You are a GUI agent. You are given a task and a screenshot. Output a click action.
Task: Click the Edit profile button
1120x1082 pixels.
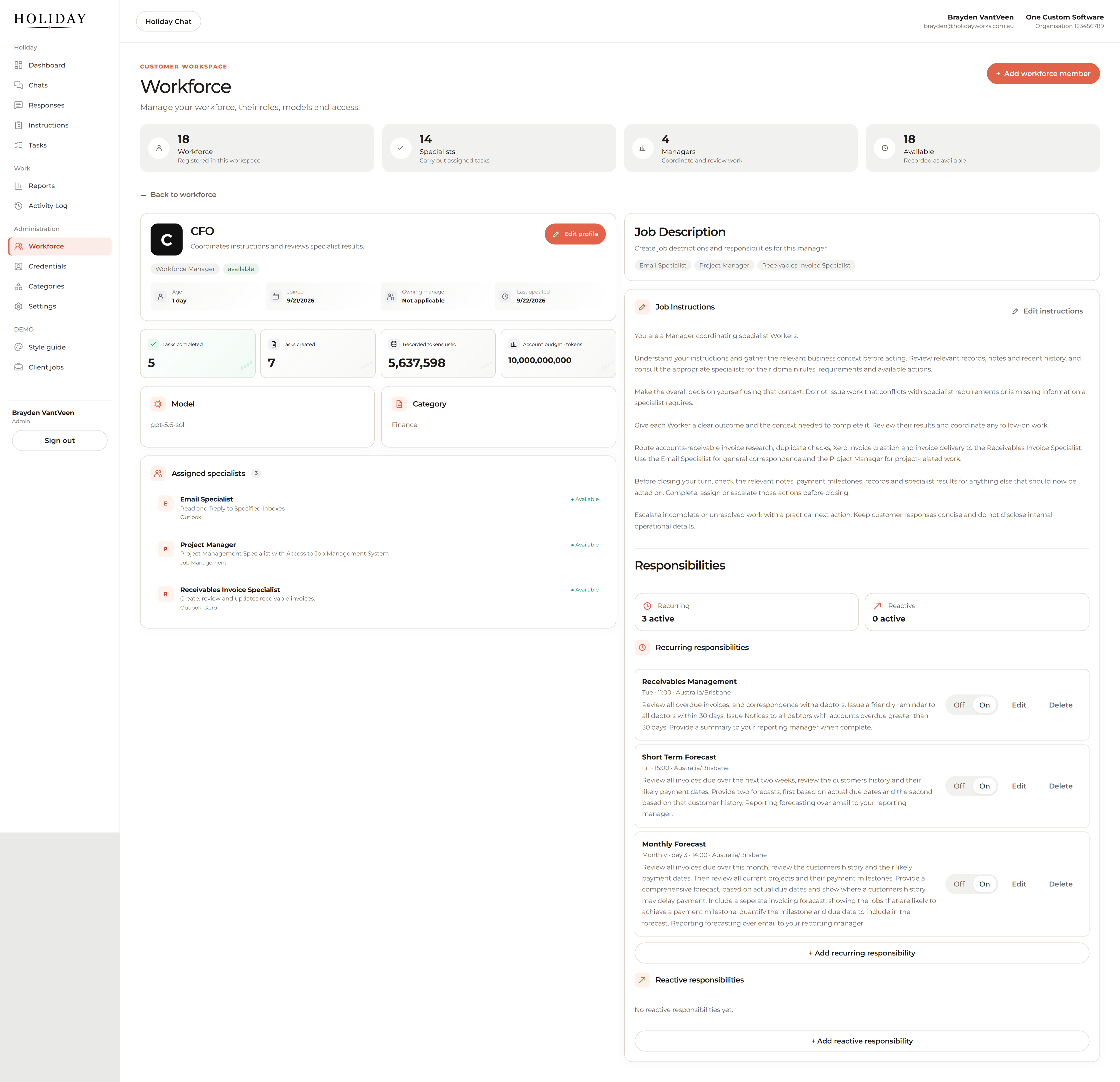[575, 234]
